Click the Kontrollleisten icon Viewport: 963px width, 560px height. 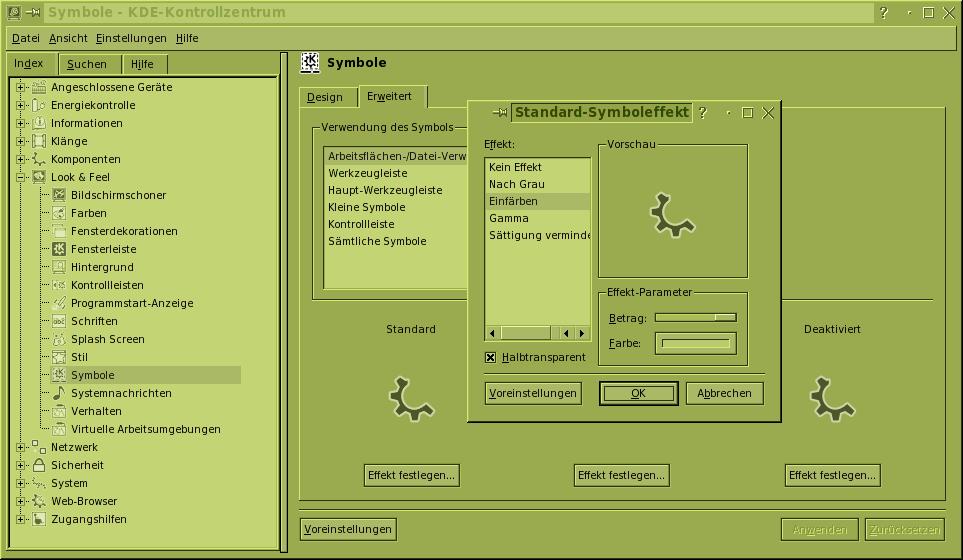59,285
